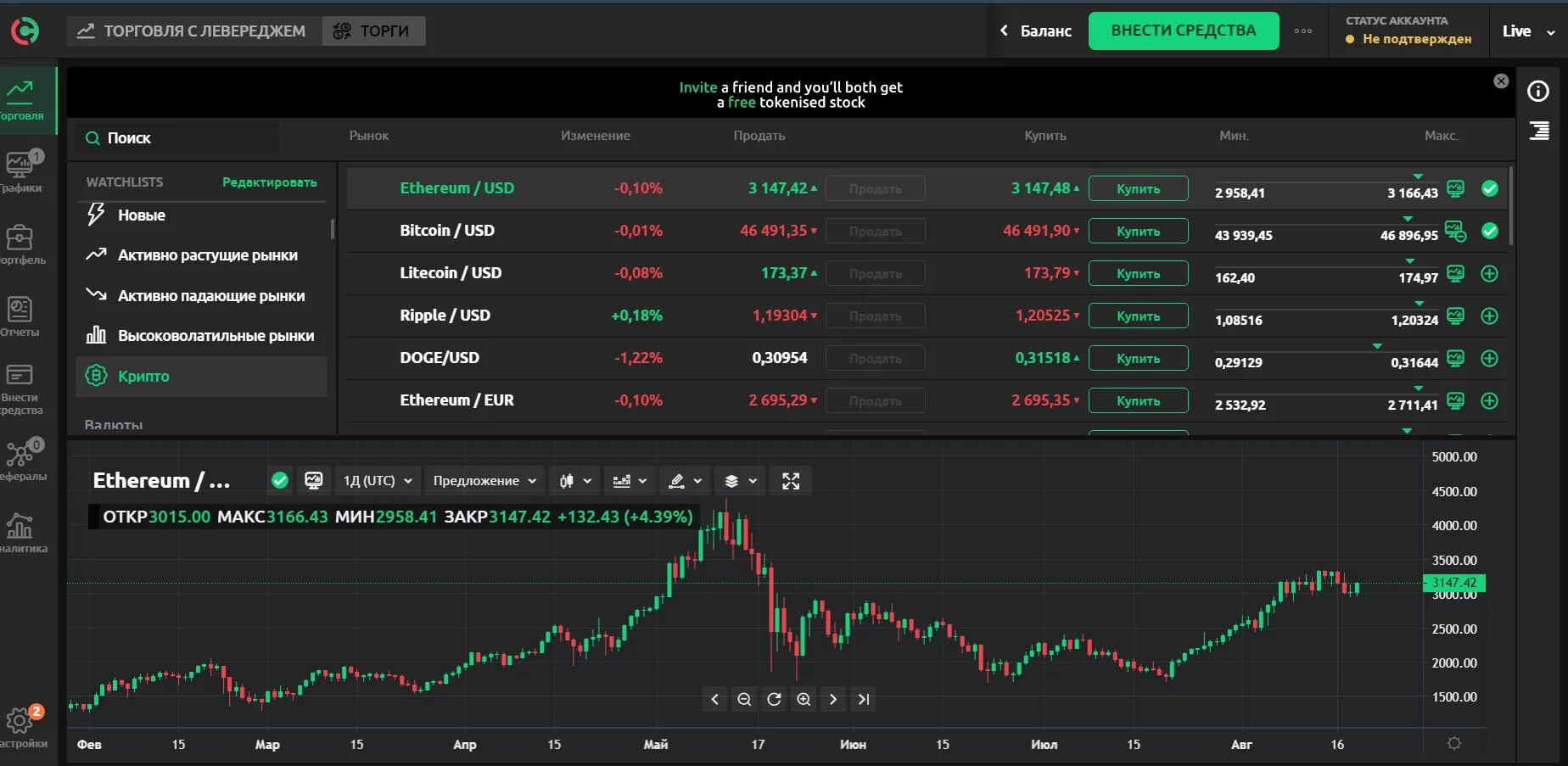The image size is (1568, 766).
Task: Jump to latest chart candle
Action: pyautogui.click(x=863, y=699)
